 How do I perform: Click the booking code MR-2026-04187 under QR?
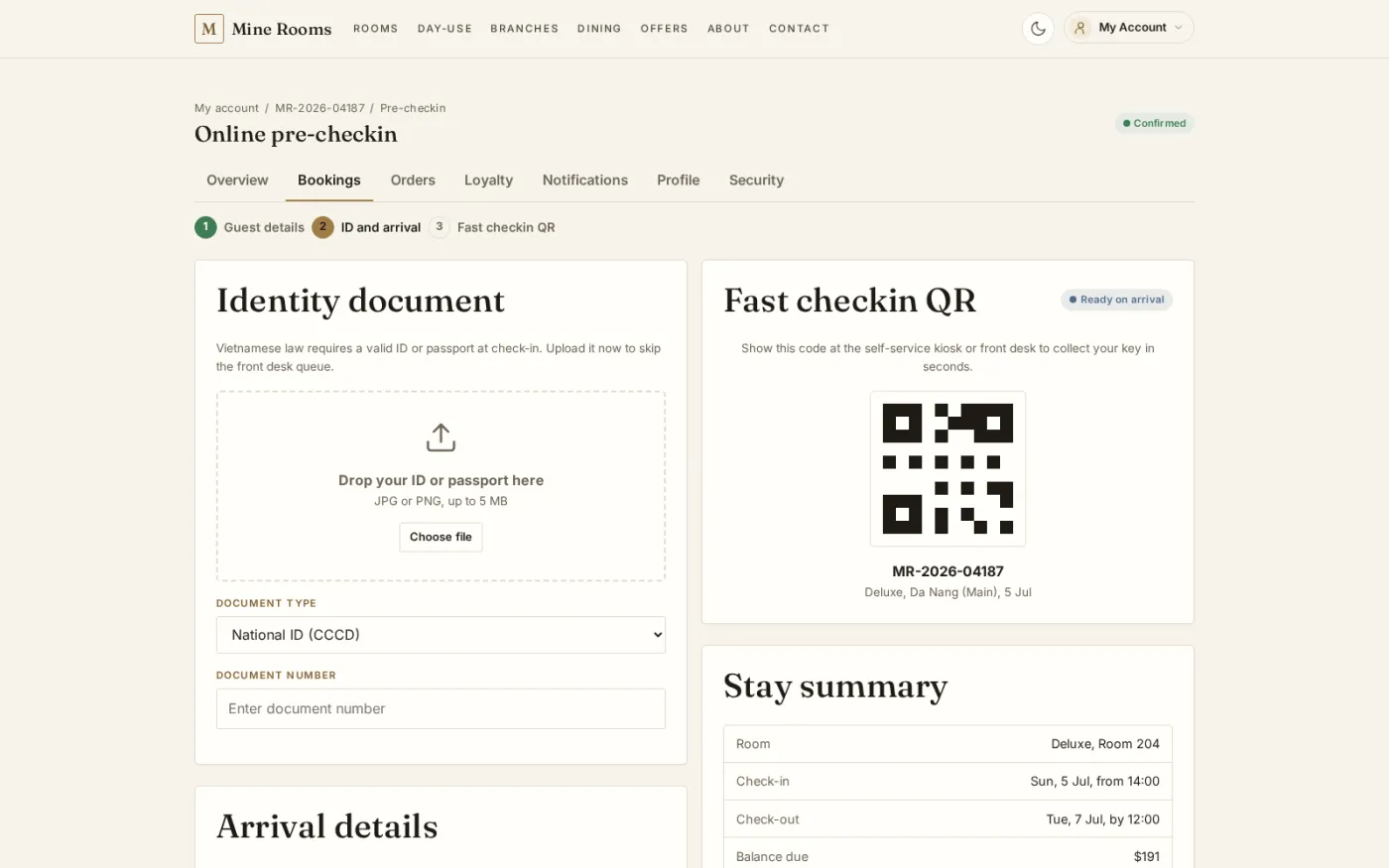[x=947, y=571]
